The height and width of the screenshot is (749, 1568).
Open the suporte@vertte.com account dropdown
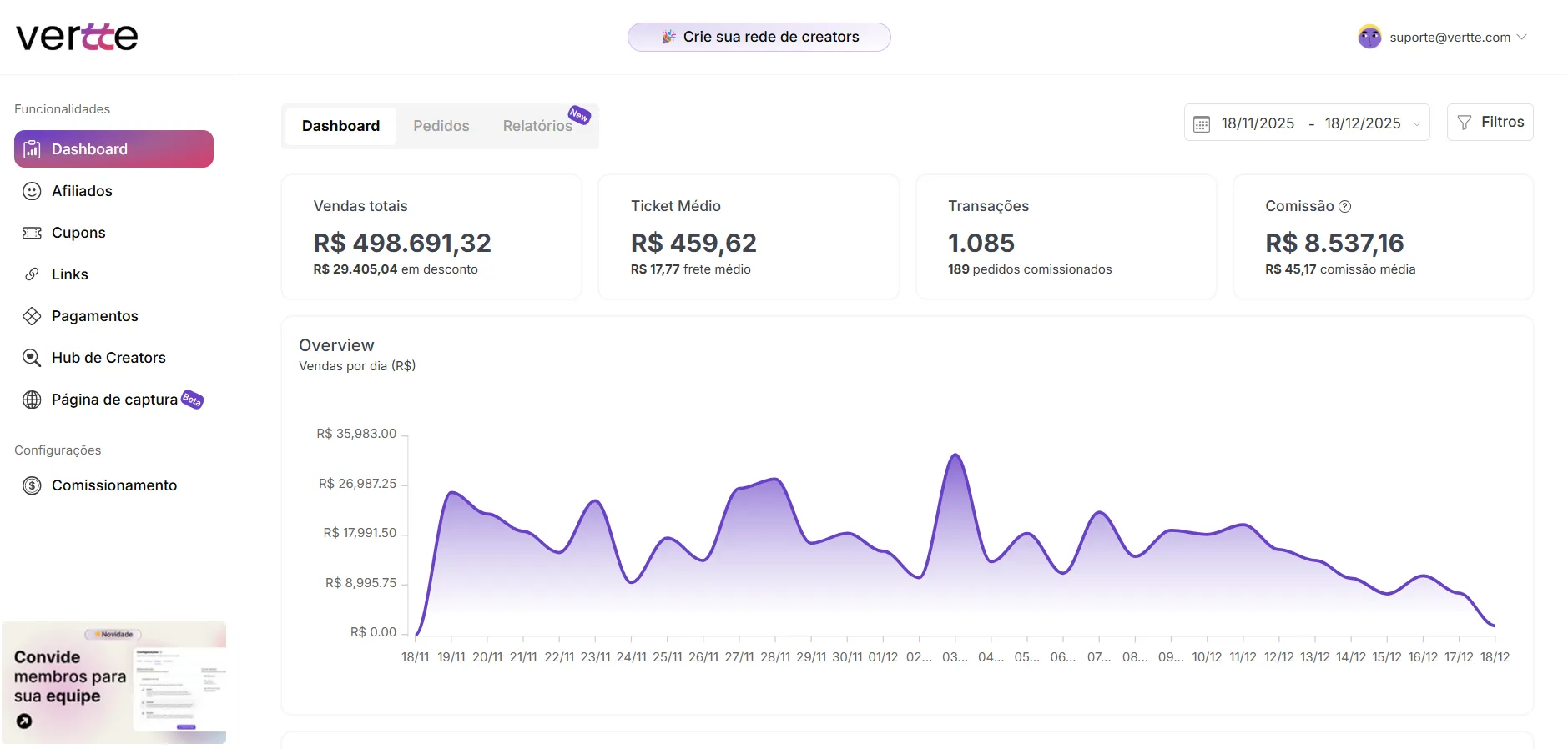pos(1521,37)
